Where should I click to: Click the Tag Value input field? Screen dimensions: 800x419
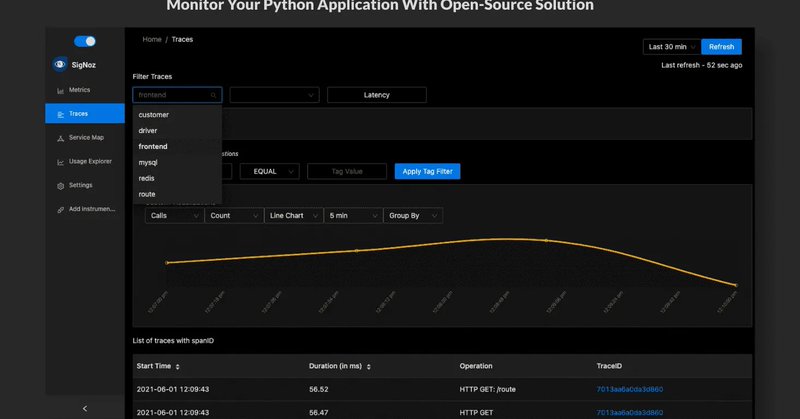(x=347, y=171)
